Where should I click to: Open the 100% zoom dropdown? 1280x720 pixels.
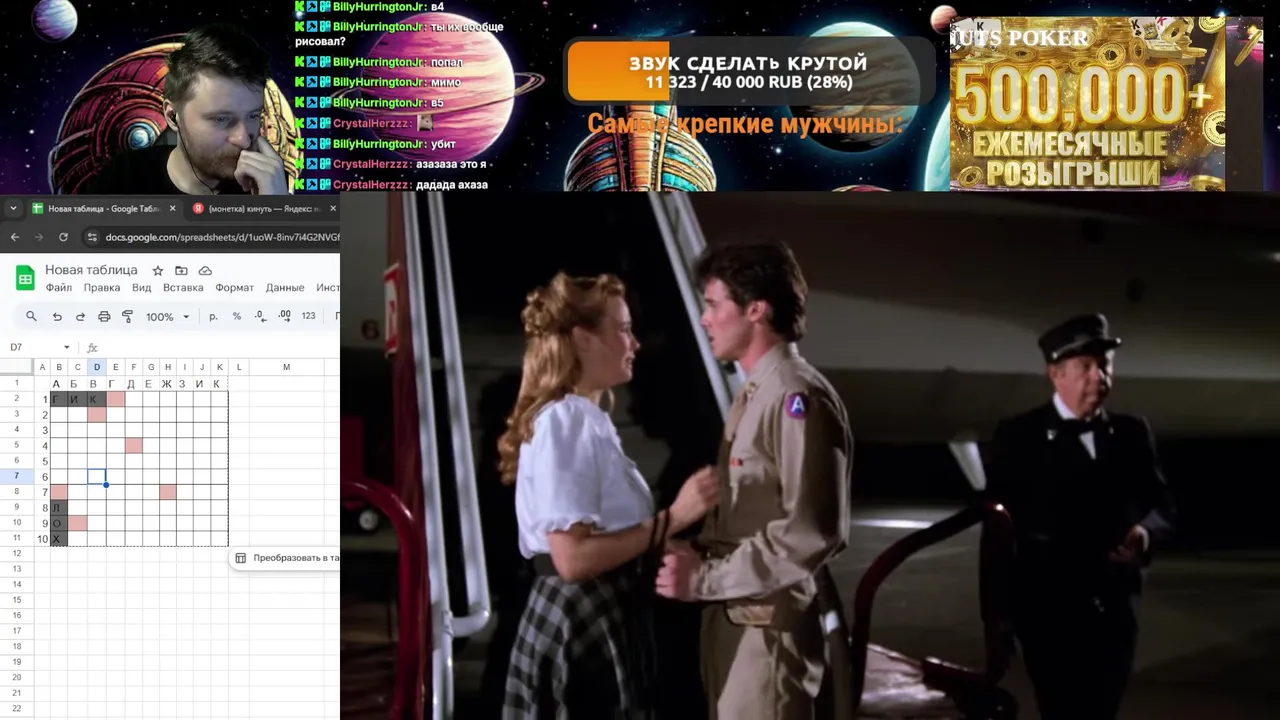(167, 316)
